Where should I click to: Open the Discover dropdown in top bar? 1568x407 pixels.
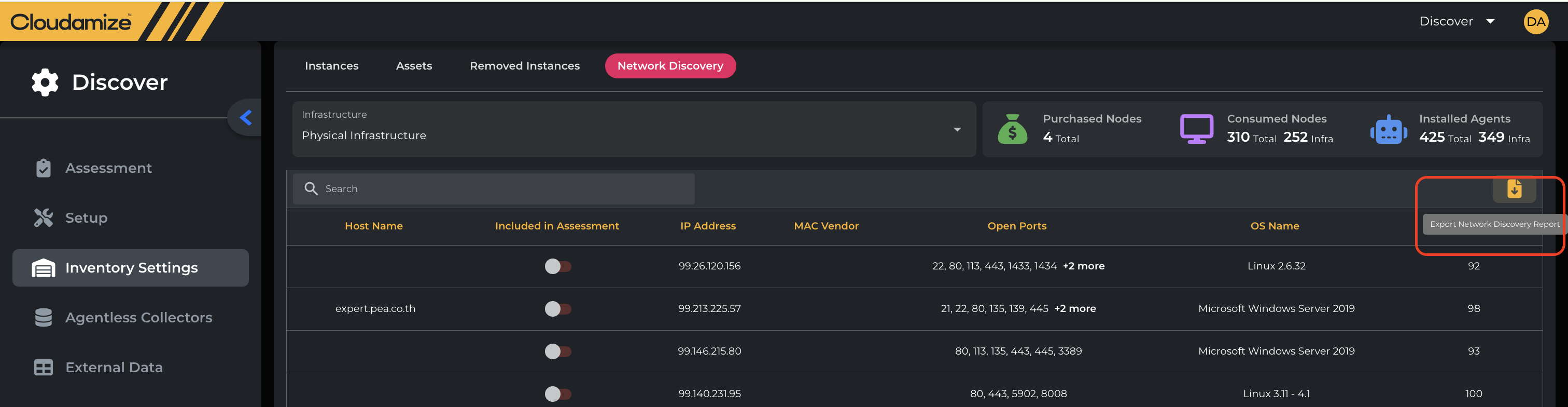pyautogui.click(x=1456, y=21)
